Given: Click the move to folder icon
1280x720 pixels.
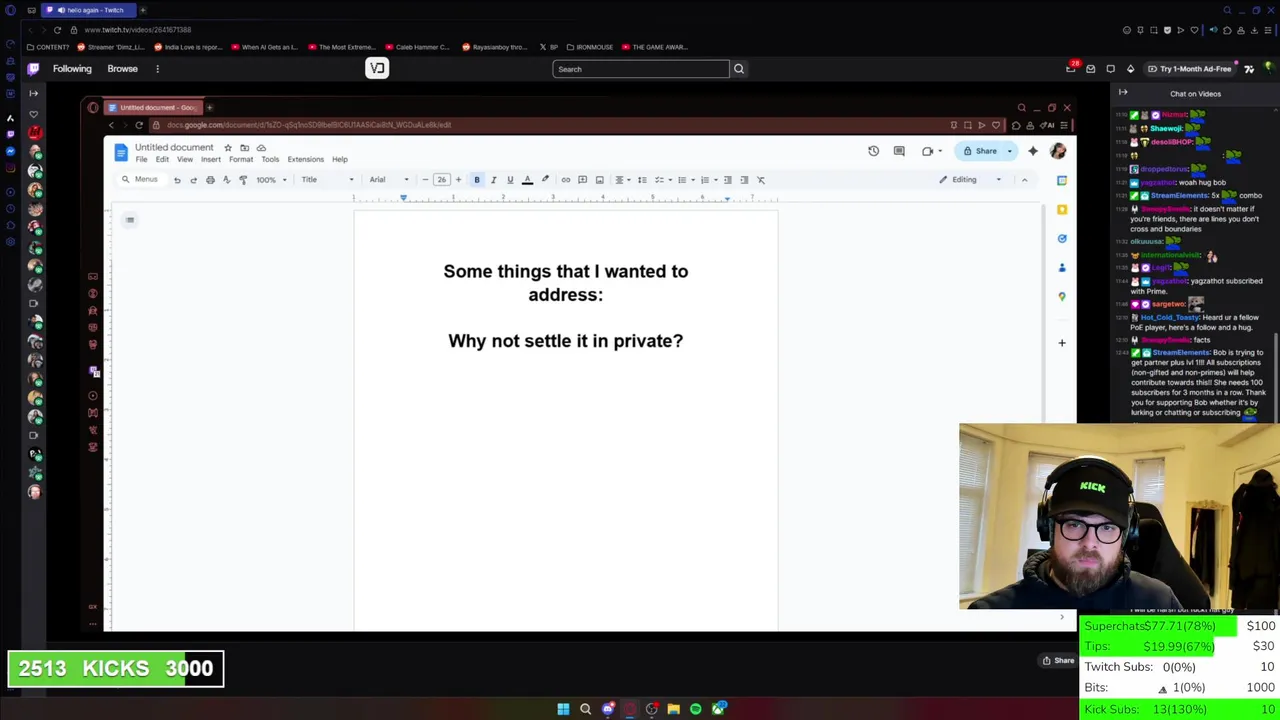Looking at the screenshot, I should pos(244,148).
